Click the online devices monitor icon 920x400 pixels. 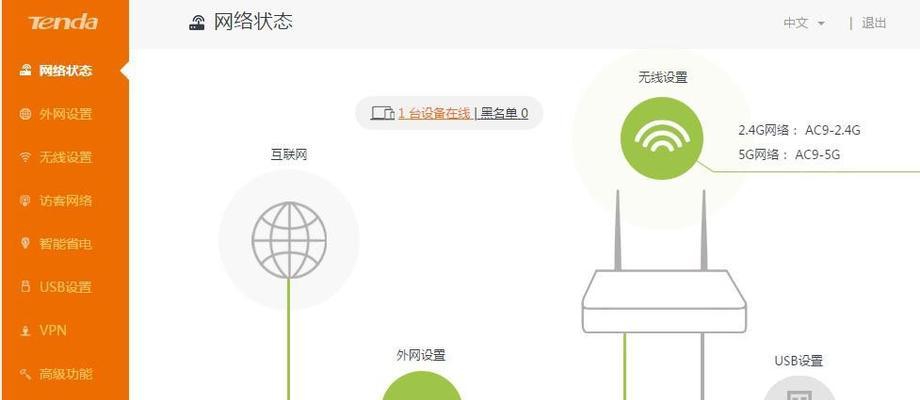[x=383, y=113]
